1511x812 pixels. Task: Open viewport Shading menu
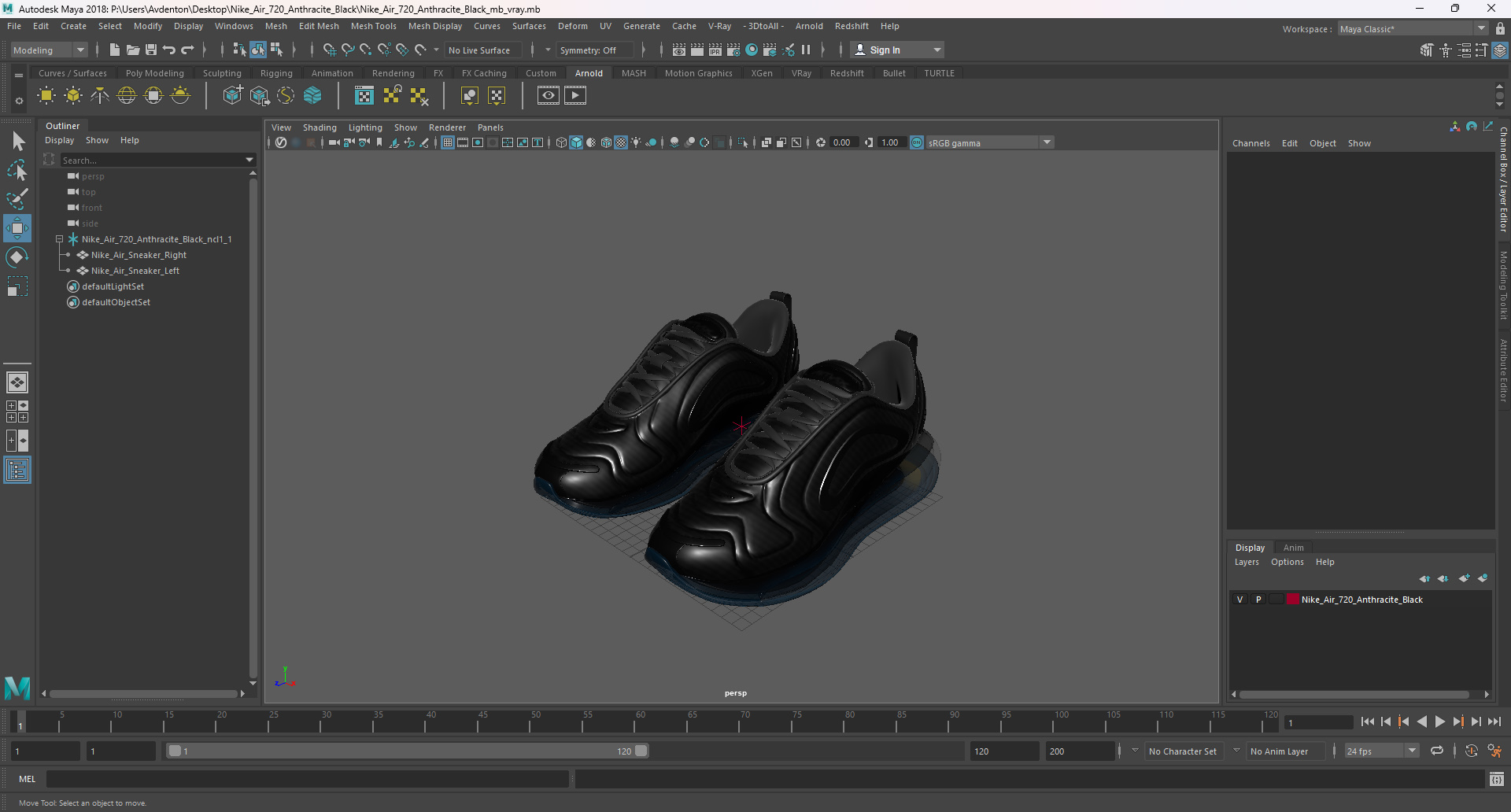pyautogui.click(x=320, y=127)
